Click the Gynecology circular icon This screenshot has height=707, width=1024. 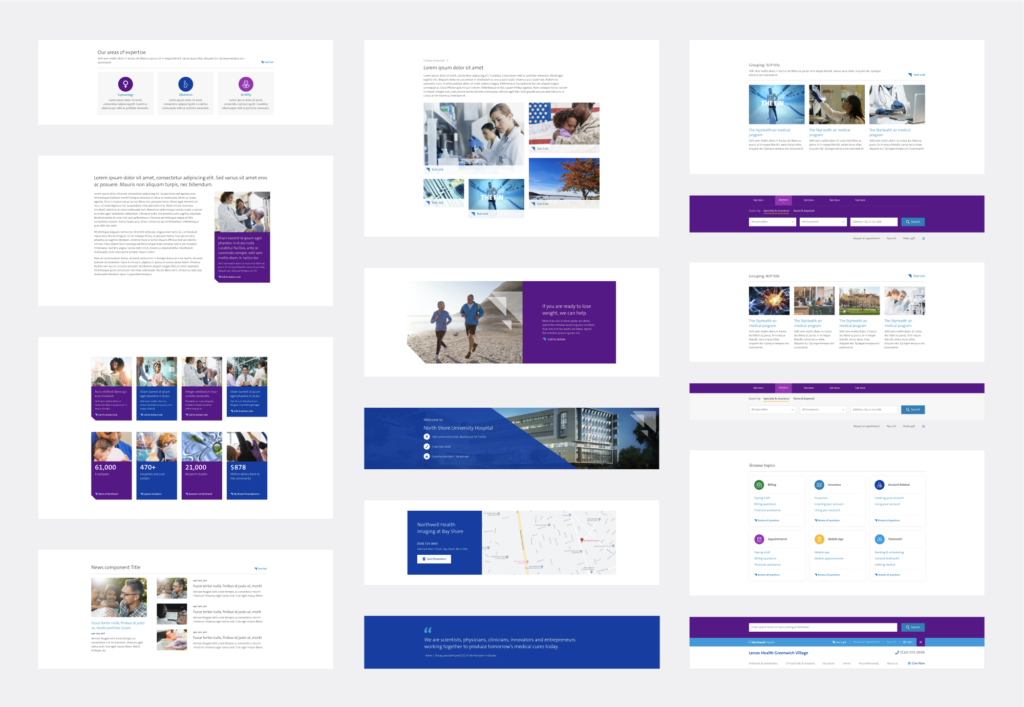(125, 85)
